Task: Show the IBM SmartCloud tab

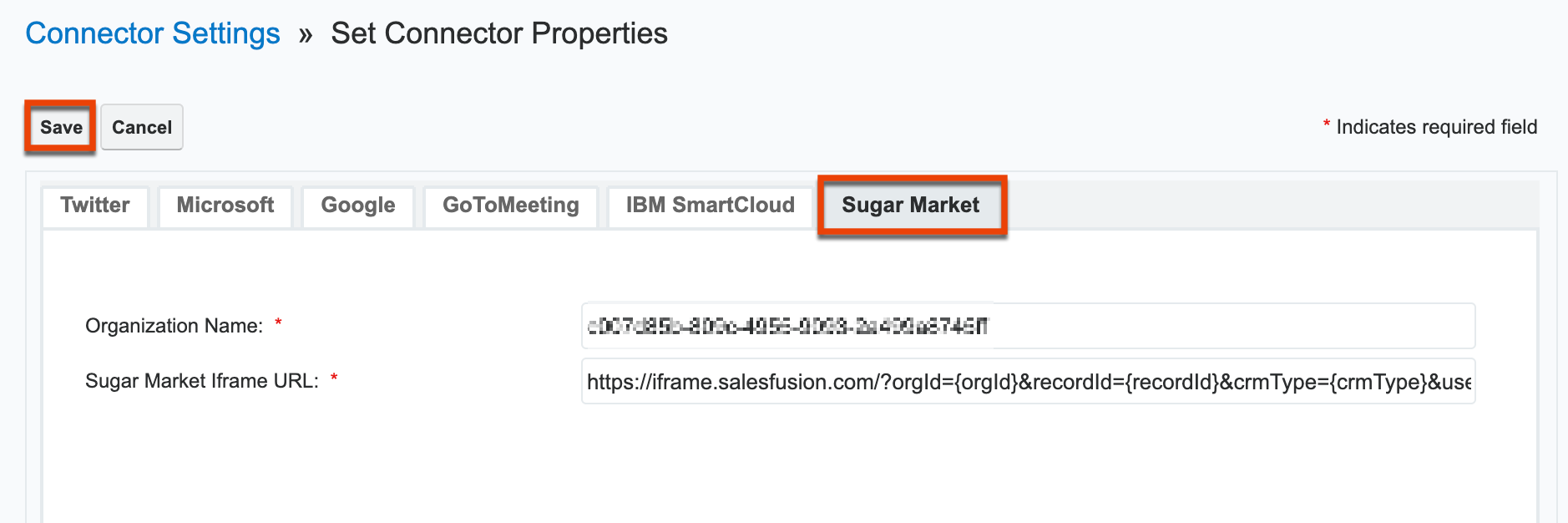Action: tap(711, 206)
